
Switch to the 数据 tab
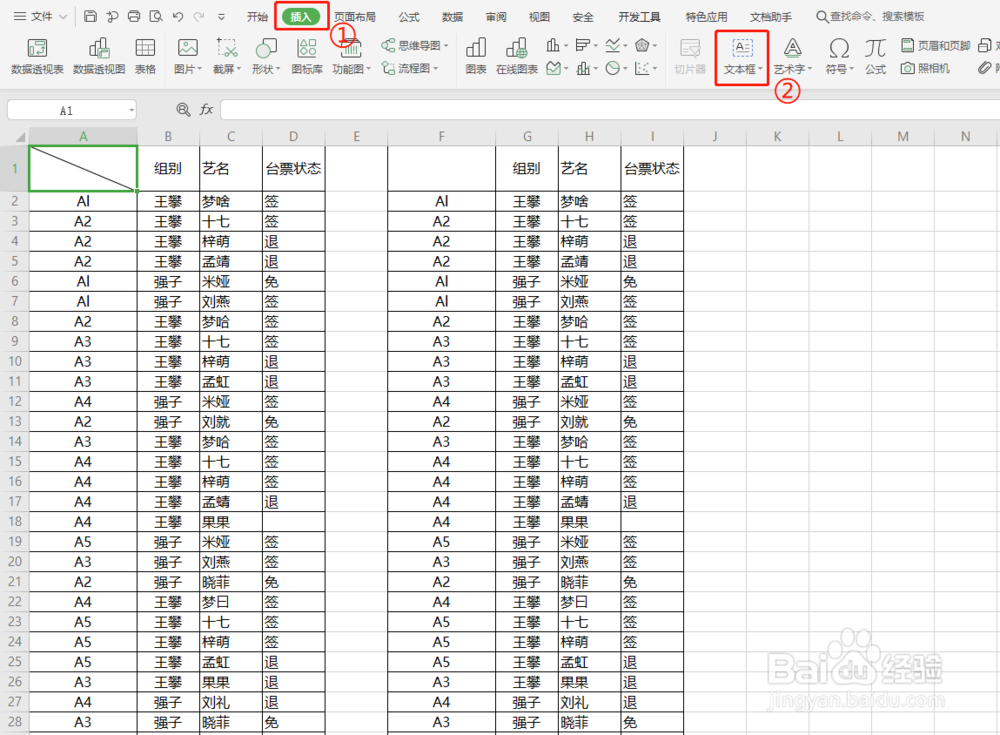[x=452, y=17]
